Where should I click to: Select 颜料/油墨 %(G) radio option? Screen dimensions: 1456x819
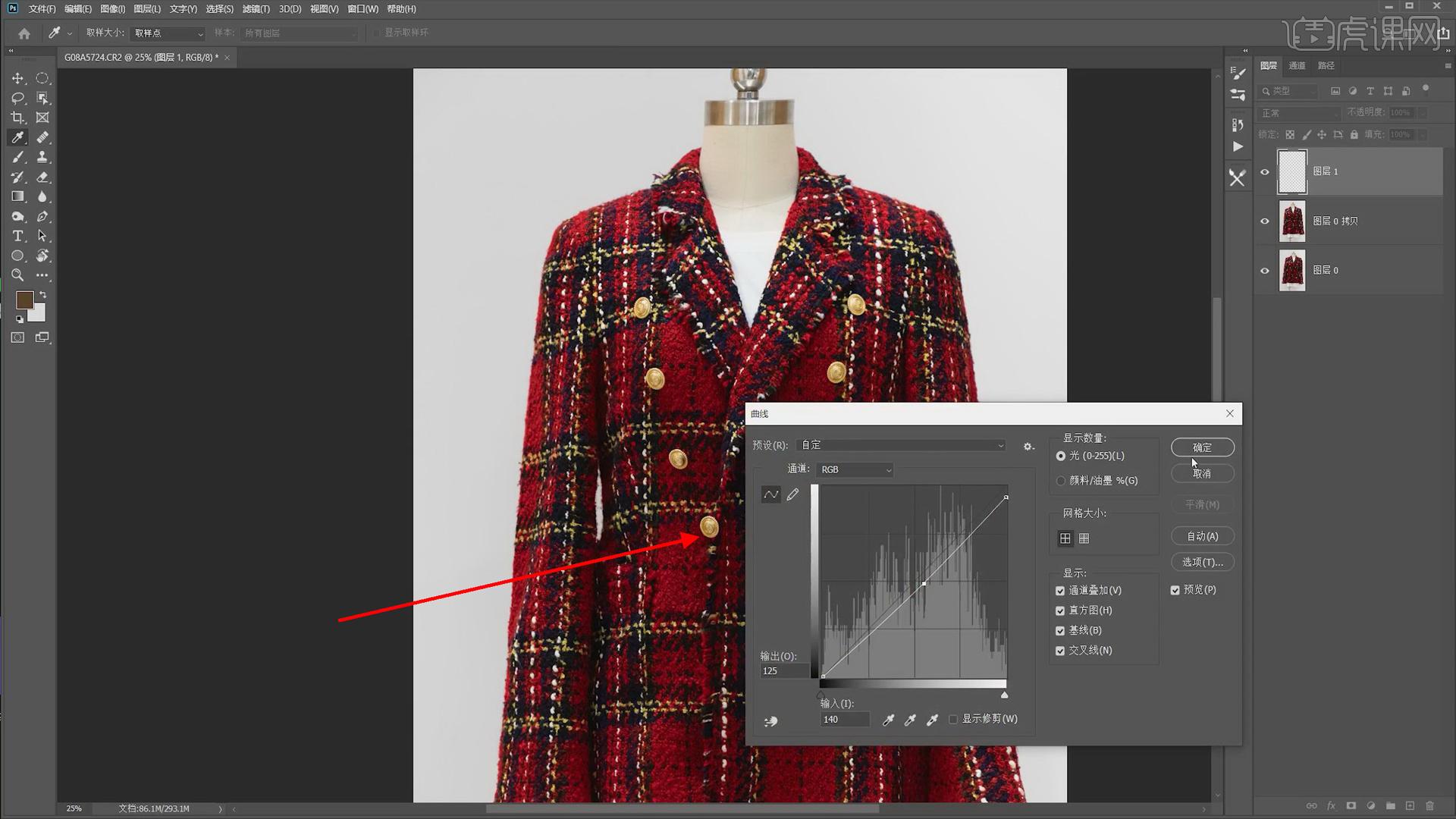tap(1060, 481)
